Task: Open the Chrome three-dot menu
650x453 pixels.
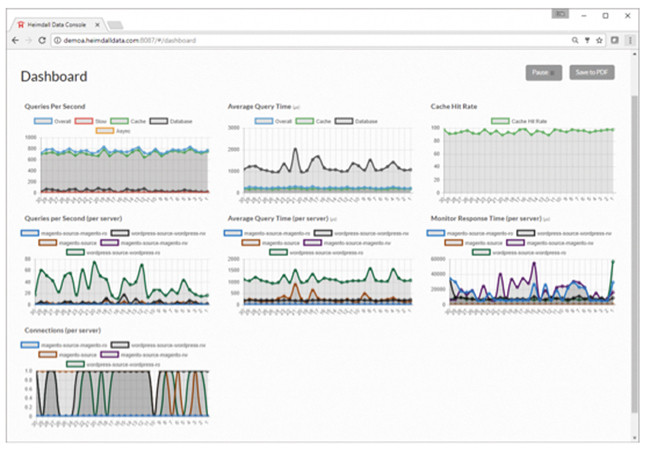Action: pos(629,40)
